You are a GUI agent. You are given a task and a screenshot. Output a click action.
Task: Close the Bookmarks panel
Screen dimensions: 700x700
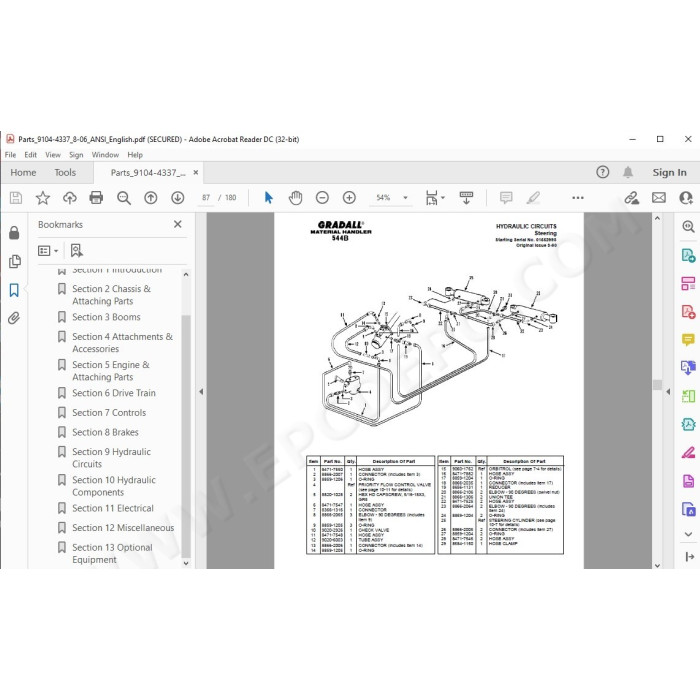(178, 224)
